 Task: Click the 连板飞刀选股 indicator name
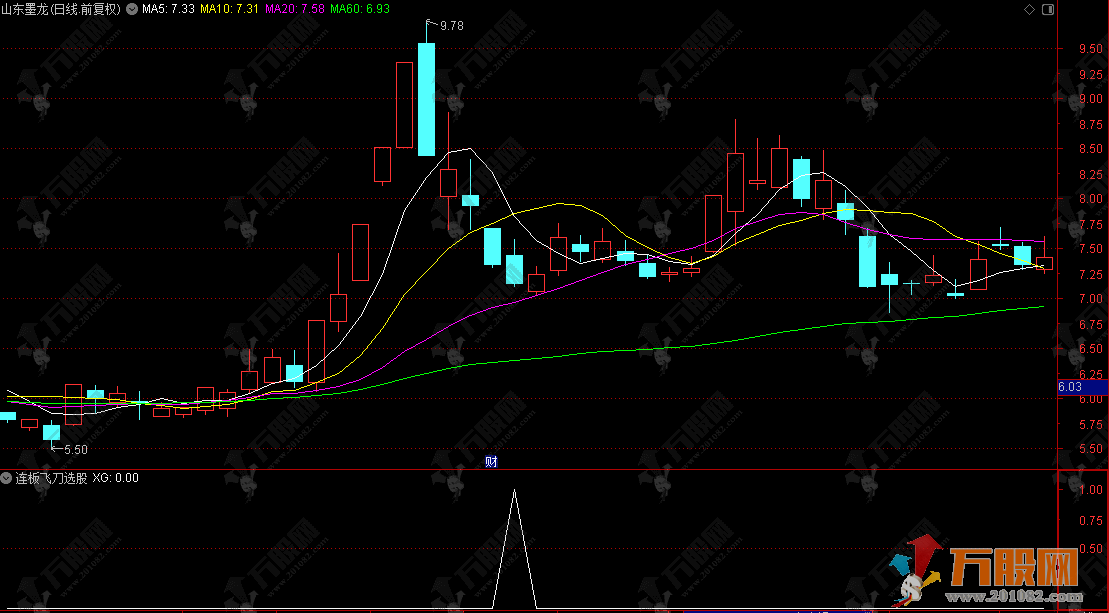coord(48,478)
